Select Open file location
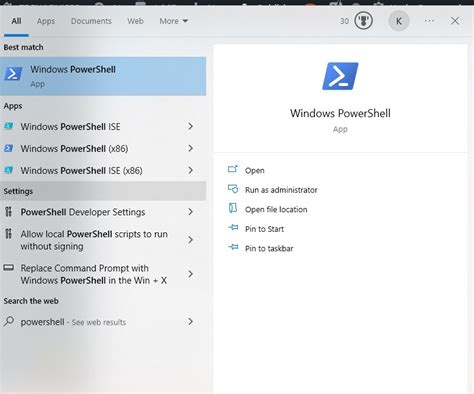This screenshot has width=474, height=394. [x=276, y=209]
